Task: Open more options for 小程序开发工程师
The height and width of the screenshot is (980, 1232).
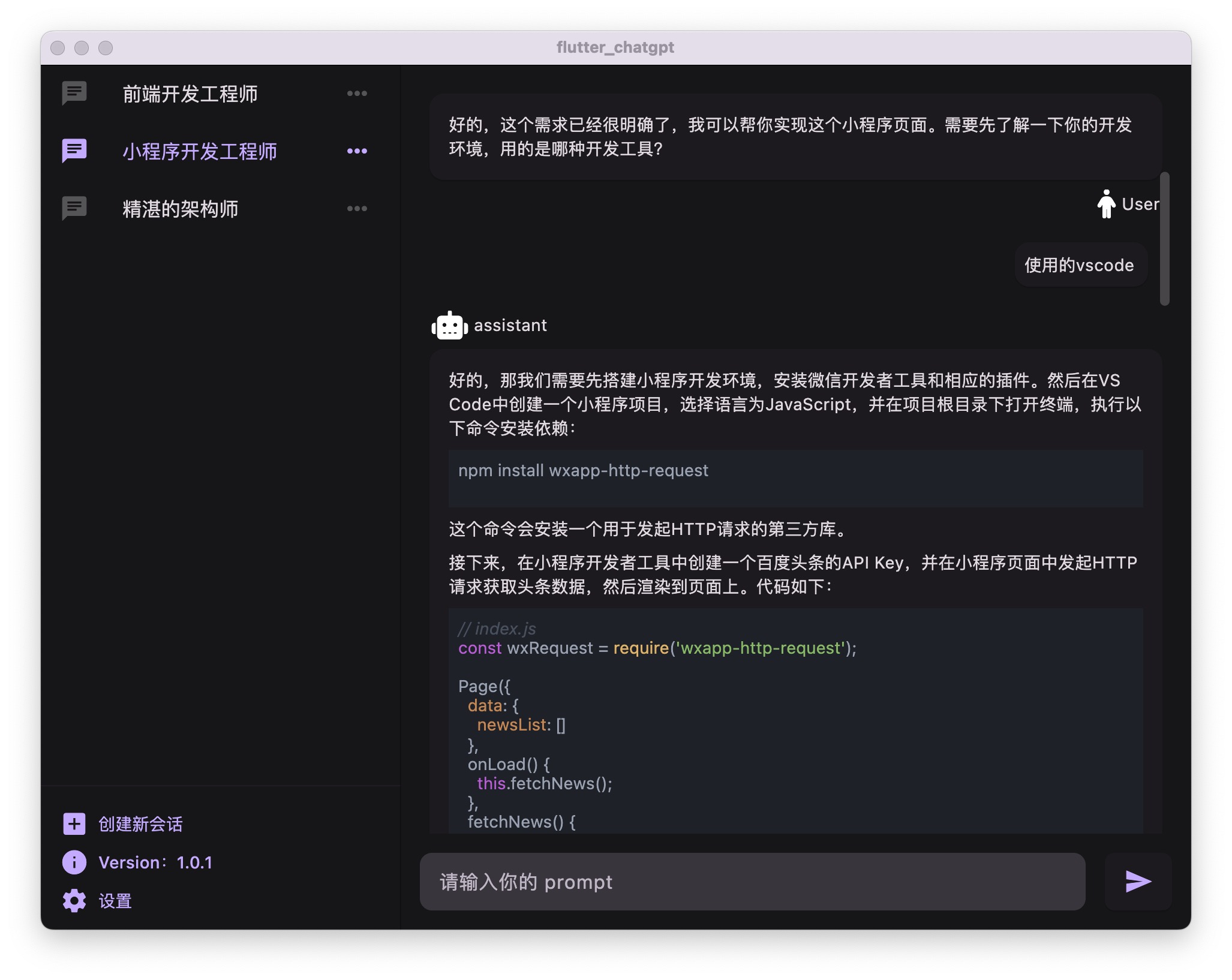Action: (357, 151)
